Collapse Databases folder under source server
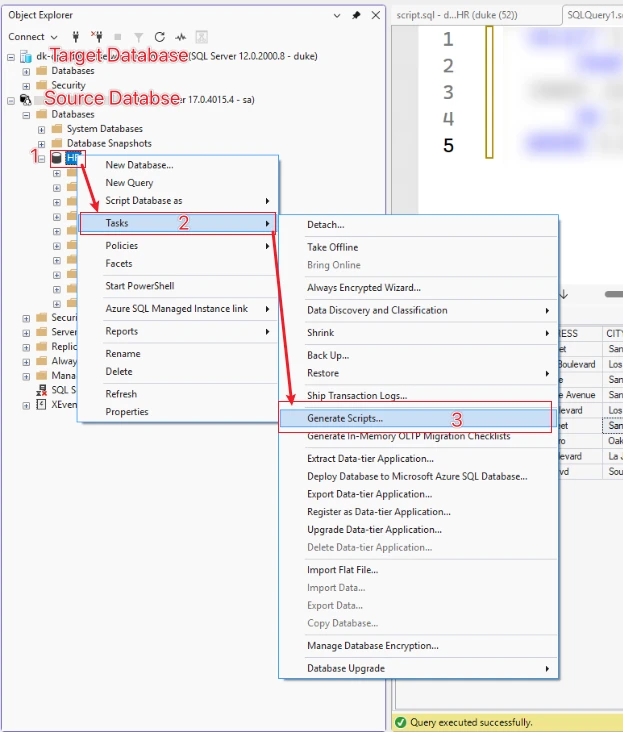623x732 pixels. pos(26,115)
